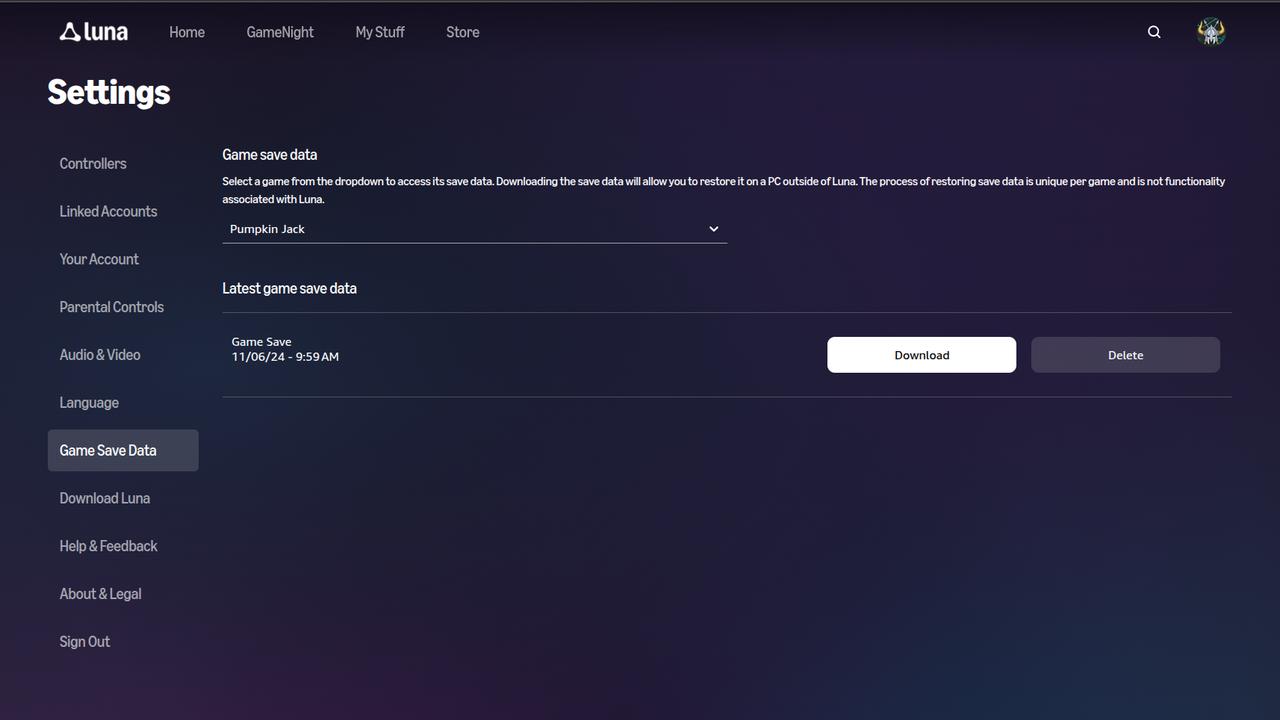The height and width of the screenshot is (720, 1280).
Task: Click the Latest game save data heading
Action: tap(289, 288)
